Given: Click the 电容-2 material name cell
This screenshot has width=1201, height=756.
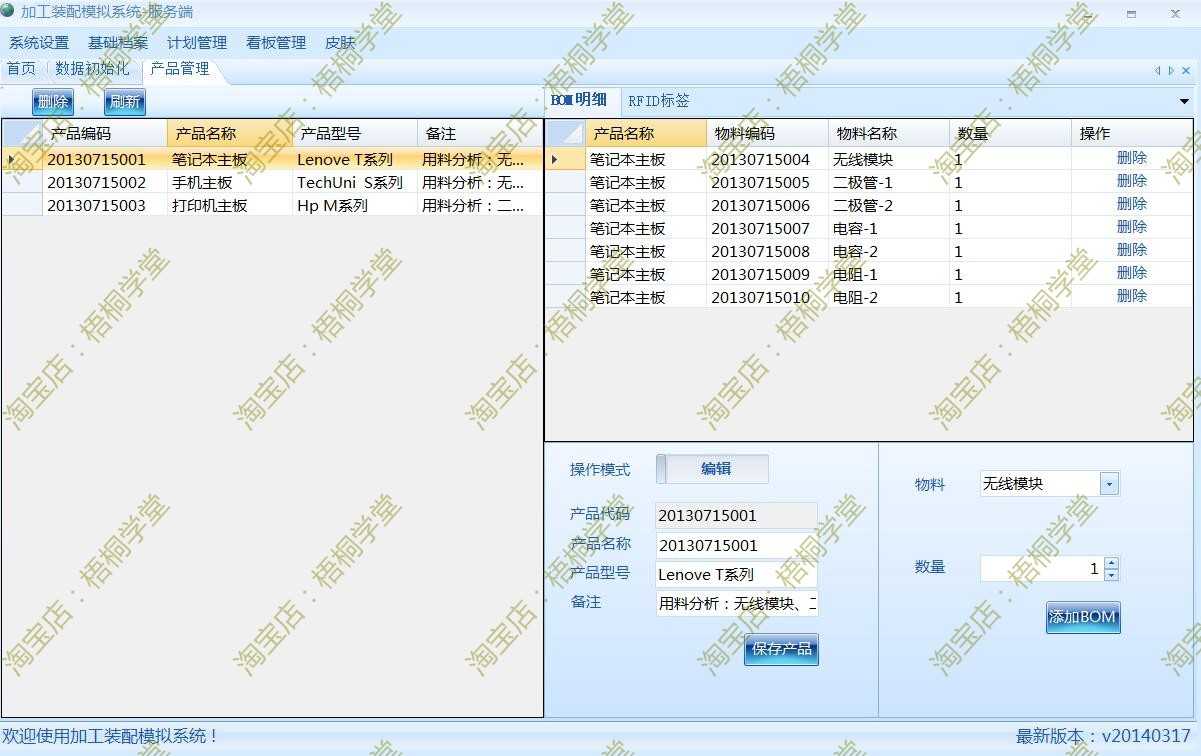Looking at the screenshot, I should coord(889,251).
